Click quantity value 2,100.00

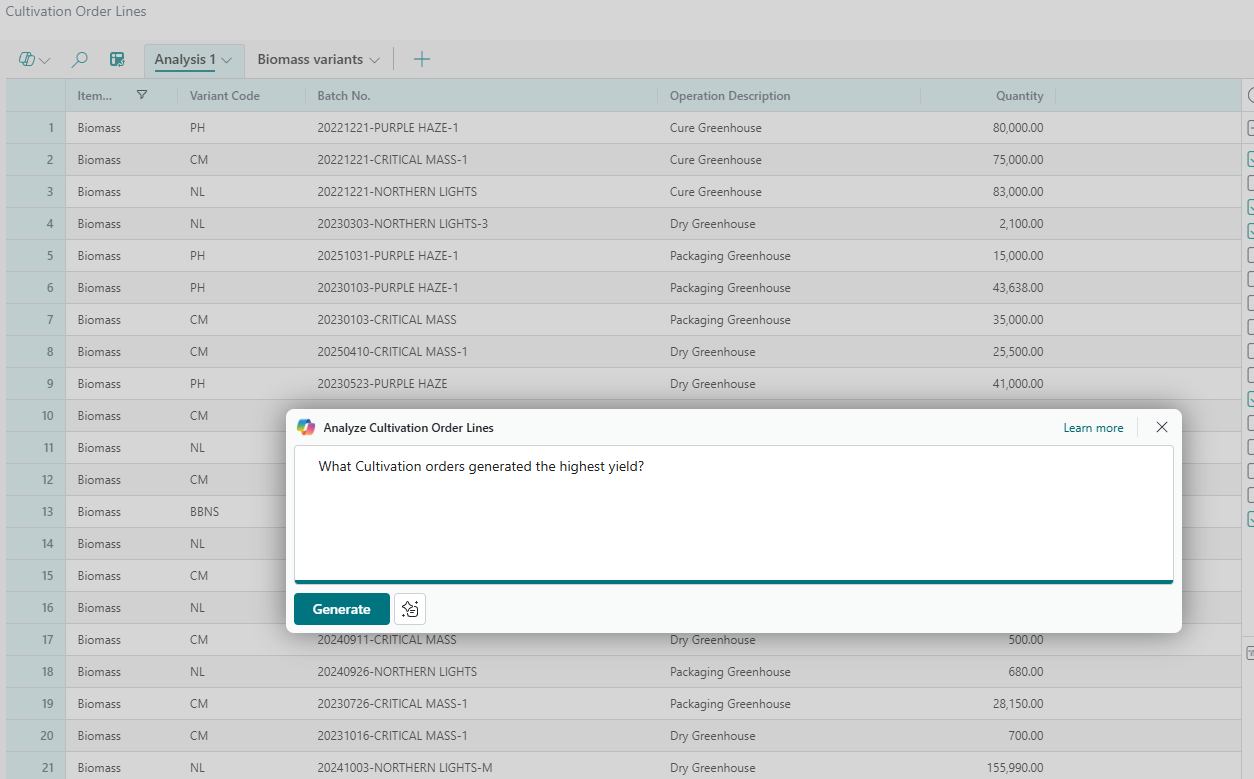(x=1021, y=224)
